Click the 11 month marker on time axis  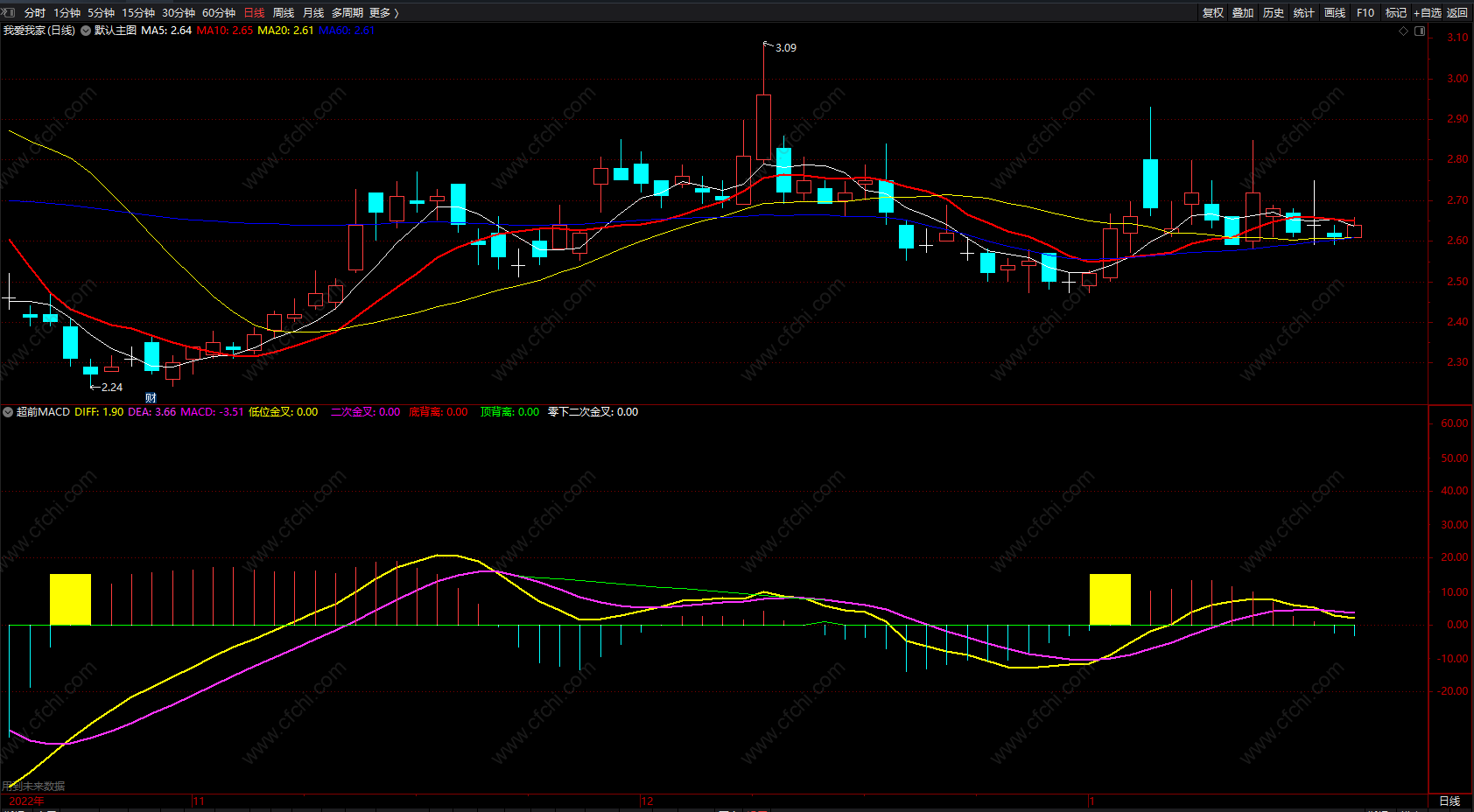[x=199, y=801]
